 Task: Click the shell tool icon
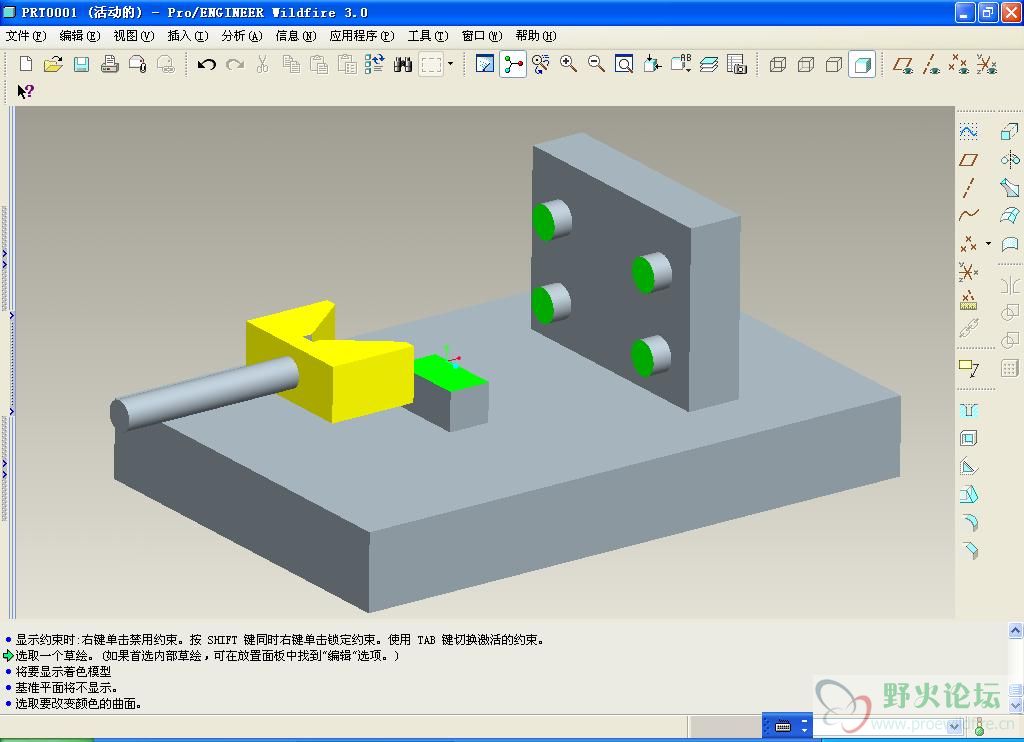click(968, 438)
